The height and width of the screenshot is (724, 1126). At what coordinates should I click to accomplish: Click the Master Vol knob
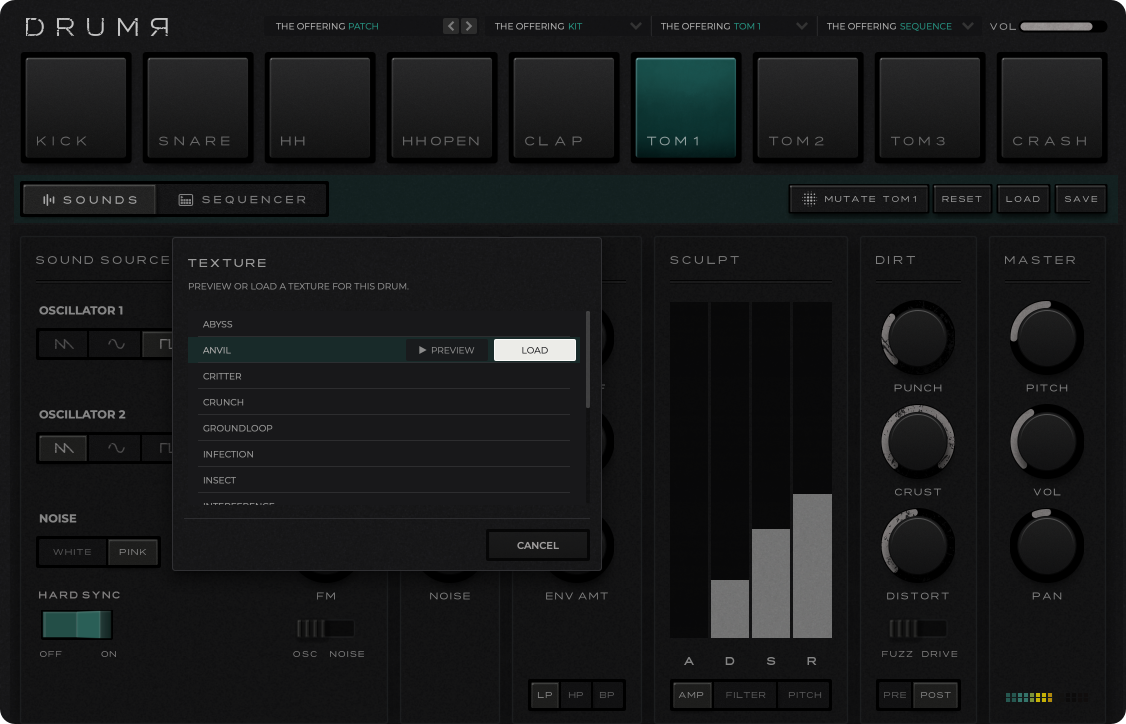1047,442
